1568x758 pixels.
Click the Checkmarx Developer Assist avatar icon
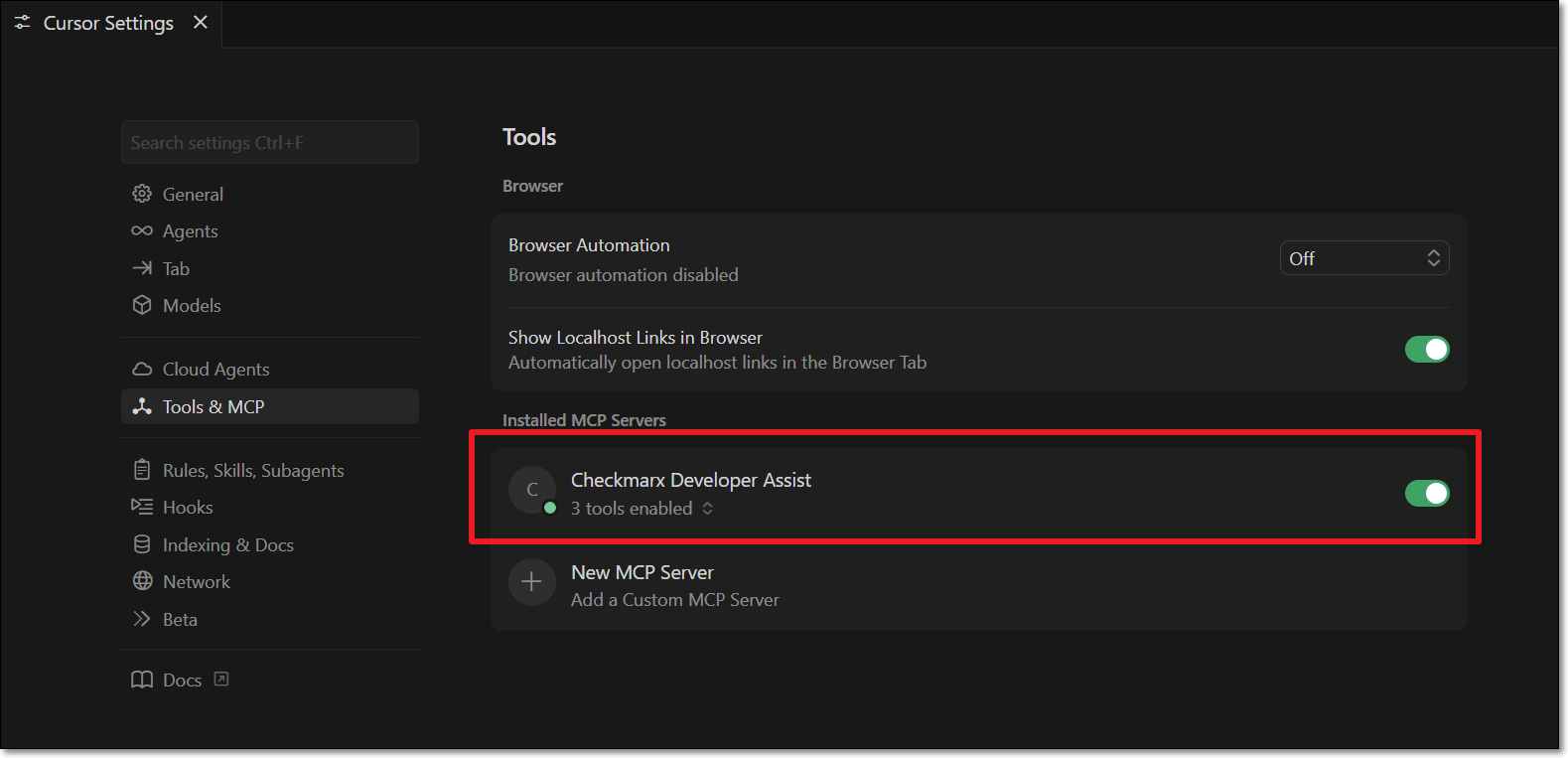point(531,490)
